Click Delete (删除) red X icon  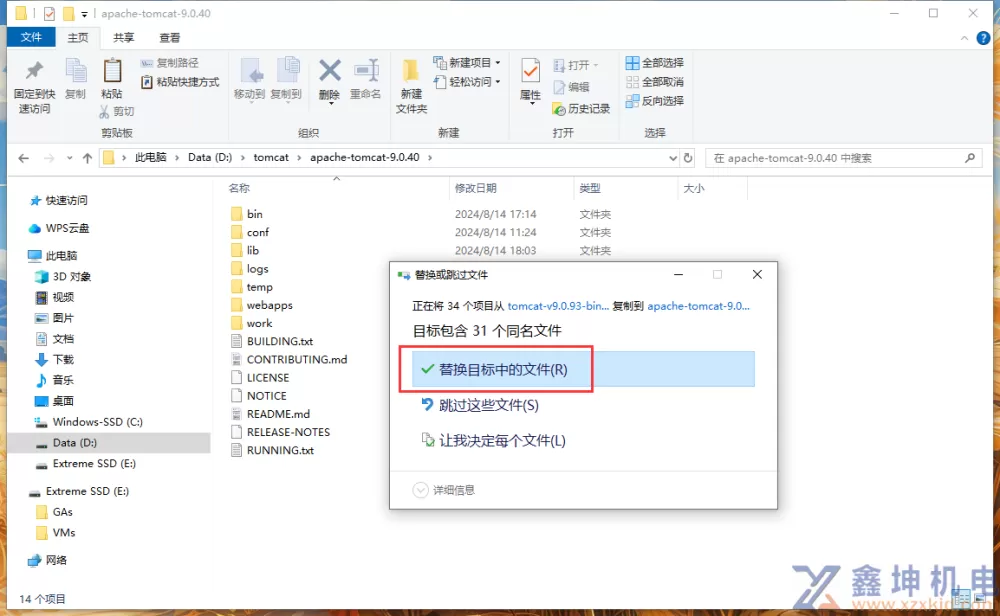(330, 70)
